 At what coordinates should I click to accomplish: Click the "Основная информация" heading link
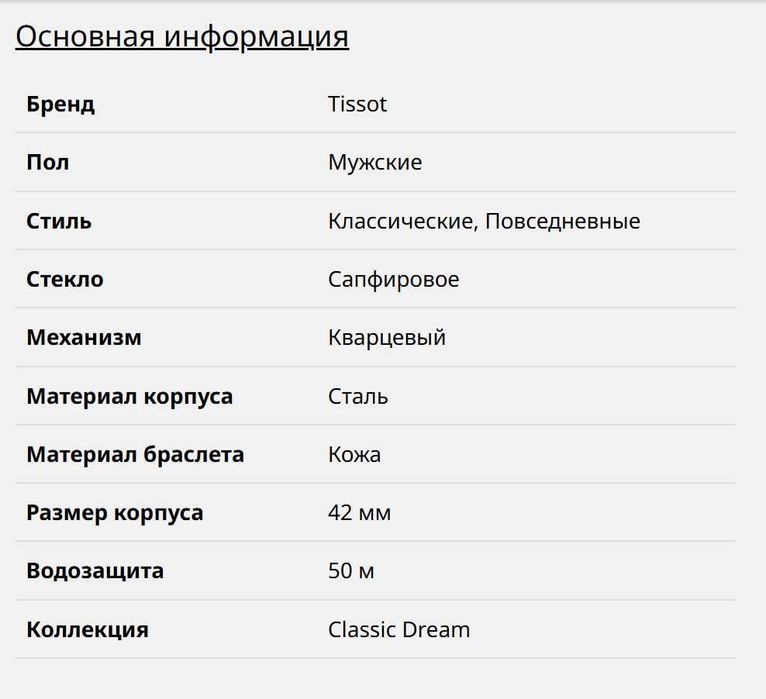point(182,36)
